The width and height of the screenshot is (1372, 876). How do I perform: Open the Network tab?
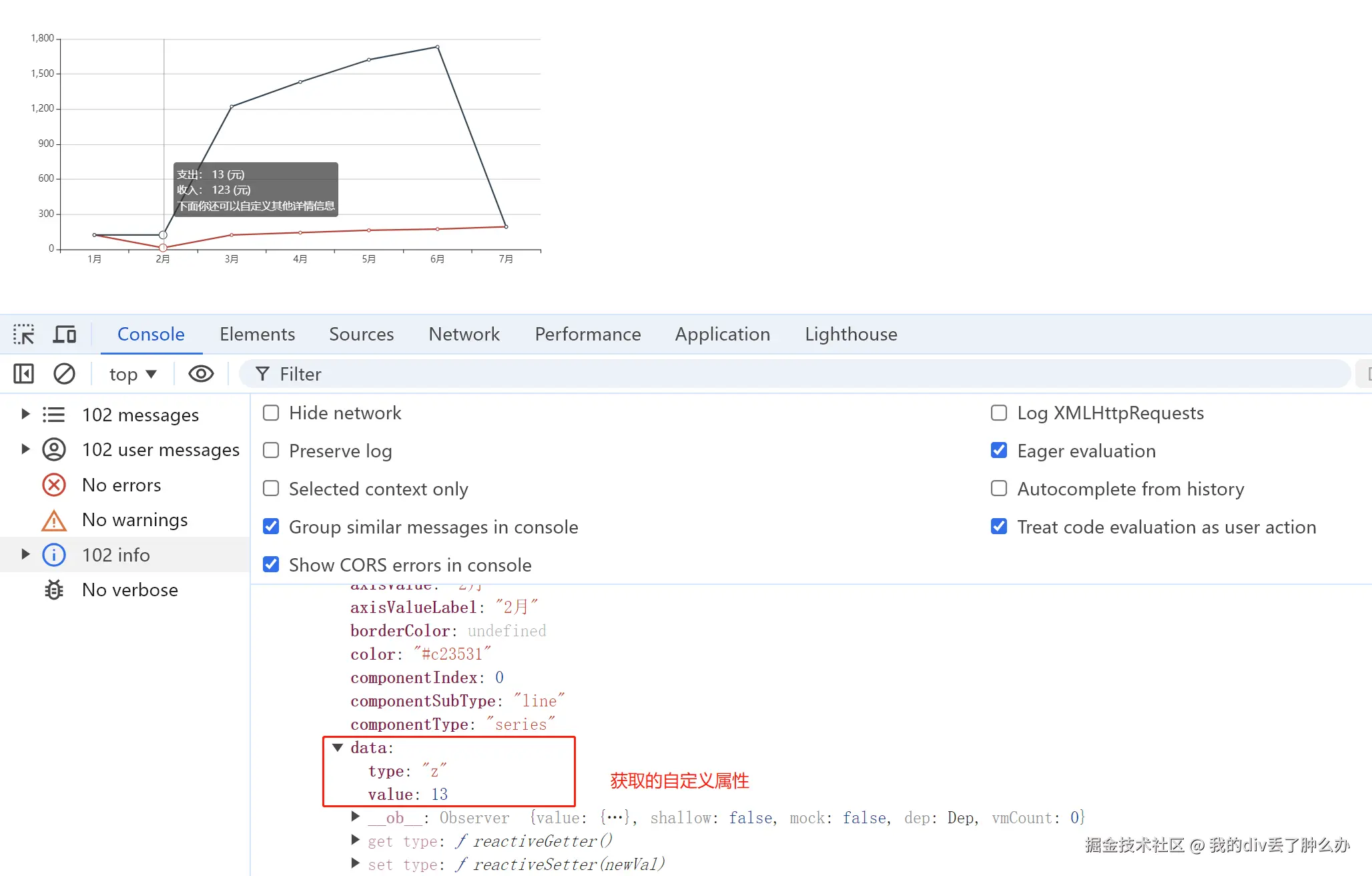coord(464,334)
